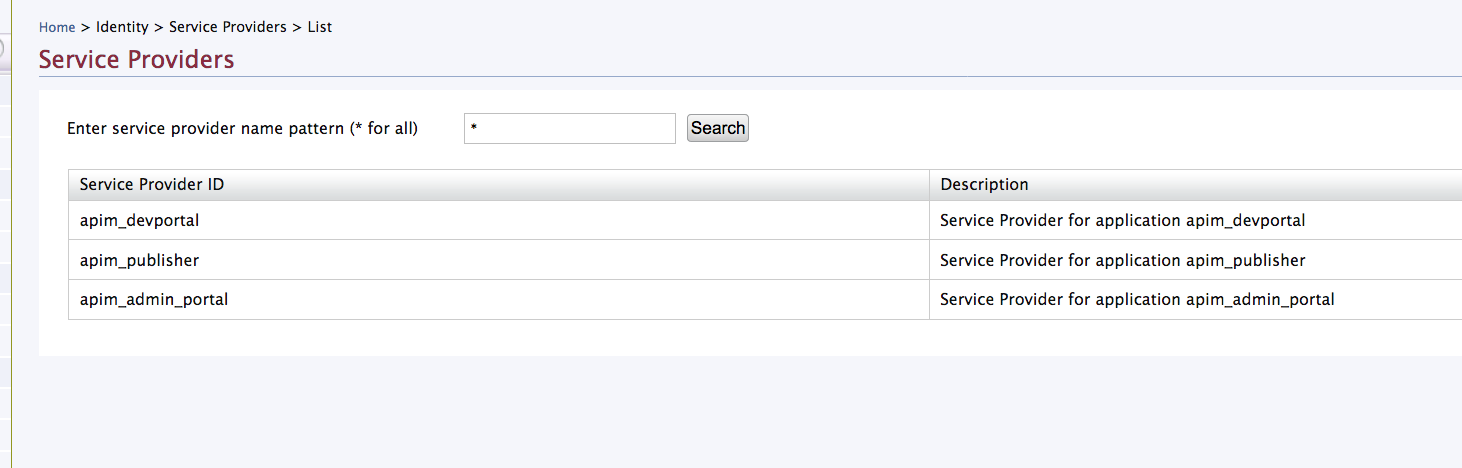The width and height of the screenshot is (1462, 468).
Task: Select the apim_publisher service provider ID
Action: 139,260
